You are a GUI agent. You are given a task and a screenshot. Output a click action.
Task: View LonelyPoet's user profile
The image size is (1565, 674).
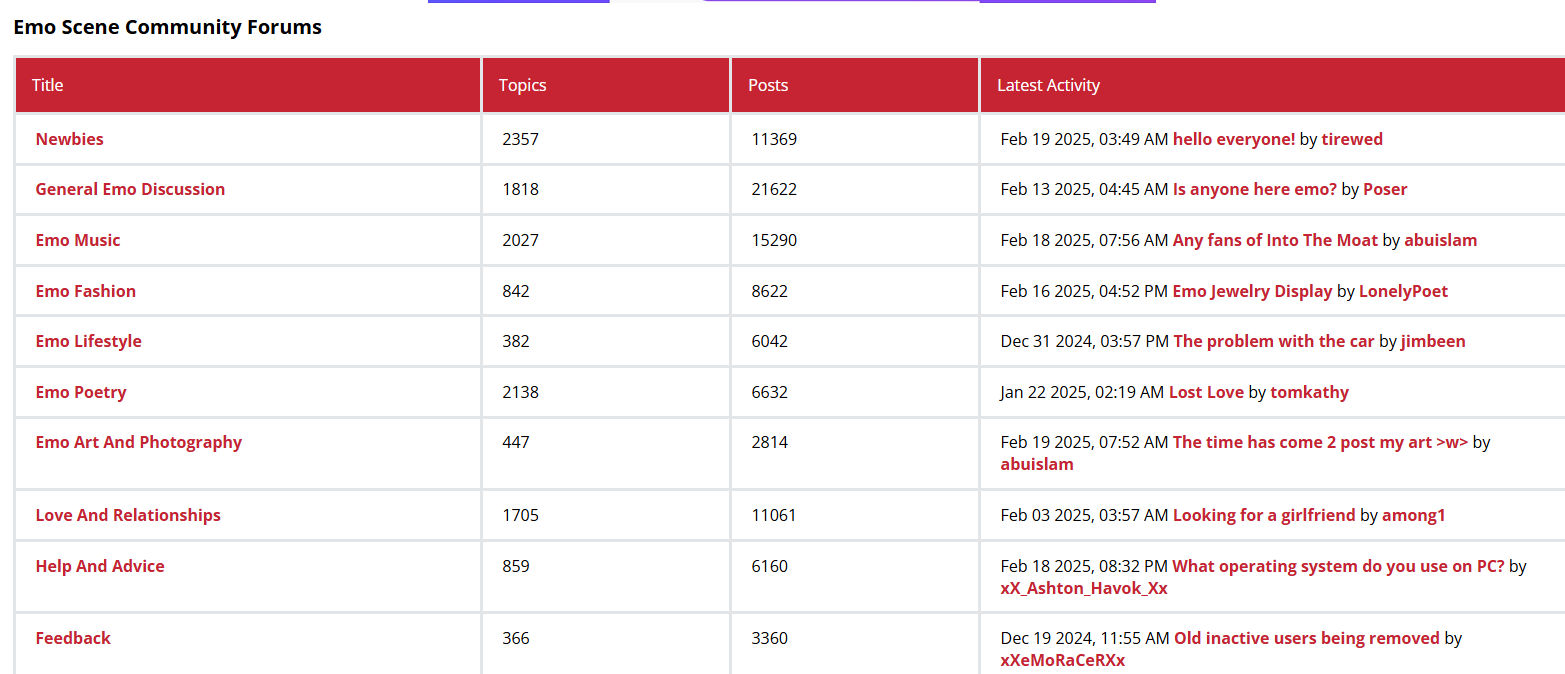(1403, 291)
